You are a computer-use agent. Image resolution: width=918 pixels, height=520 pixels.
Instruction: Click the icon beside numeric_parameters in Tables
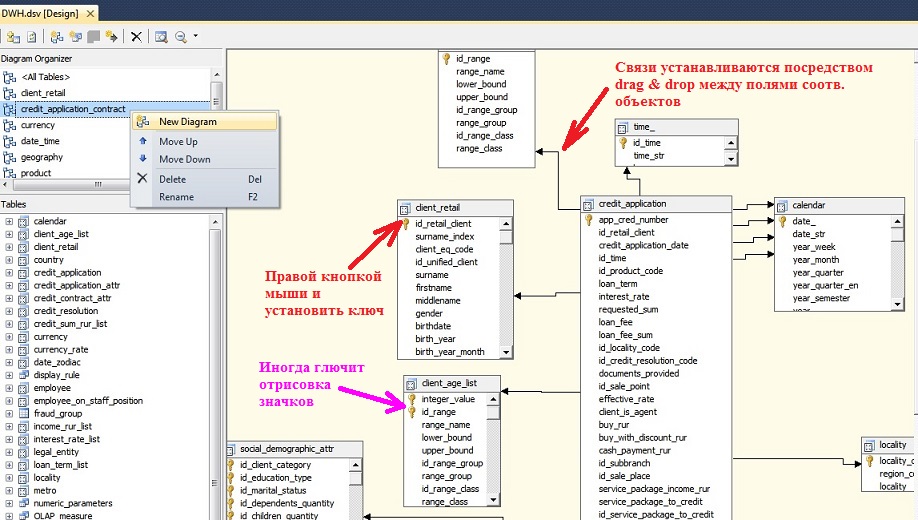point(23,504)
